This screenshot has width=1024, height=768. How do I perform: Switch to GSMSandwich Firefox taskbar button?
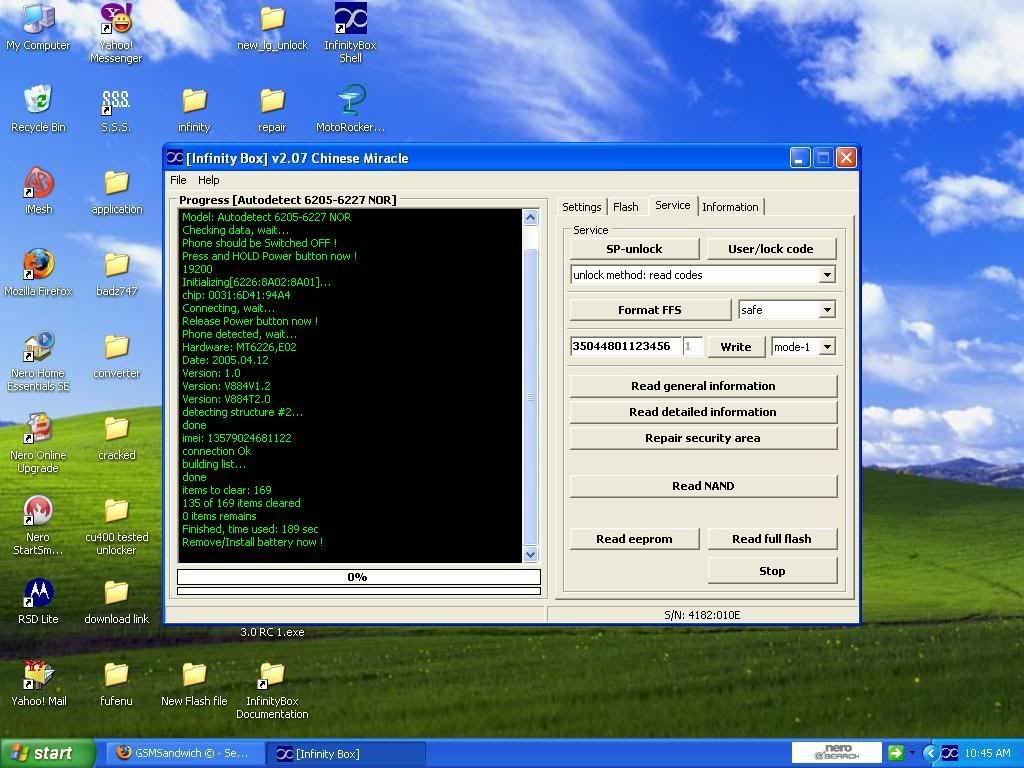coord(185,754)
